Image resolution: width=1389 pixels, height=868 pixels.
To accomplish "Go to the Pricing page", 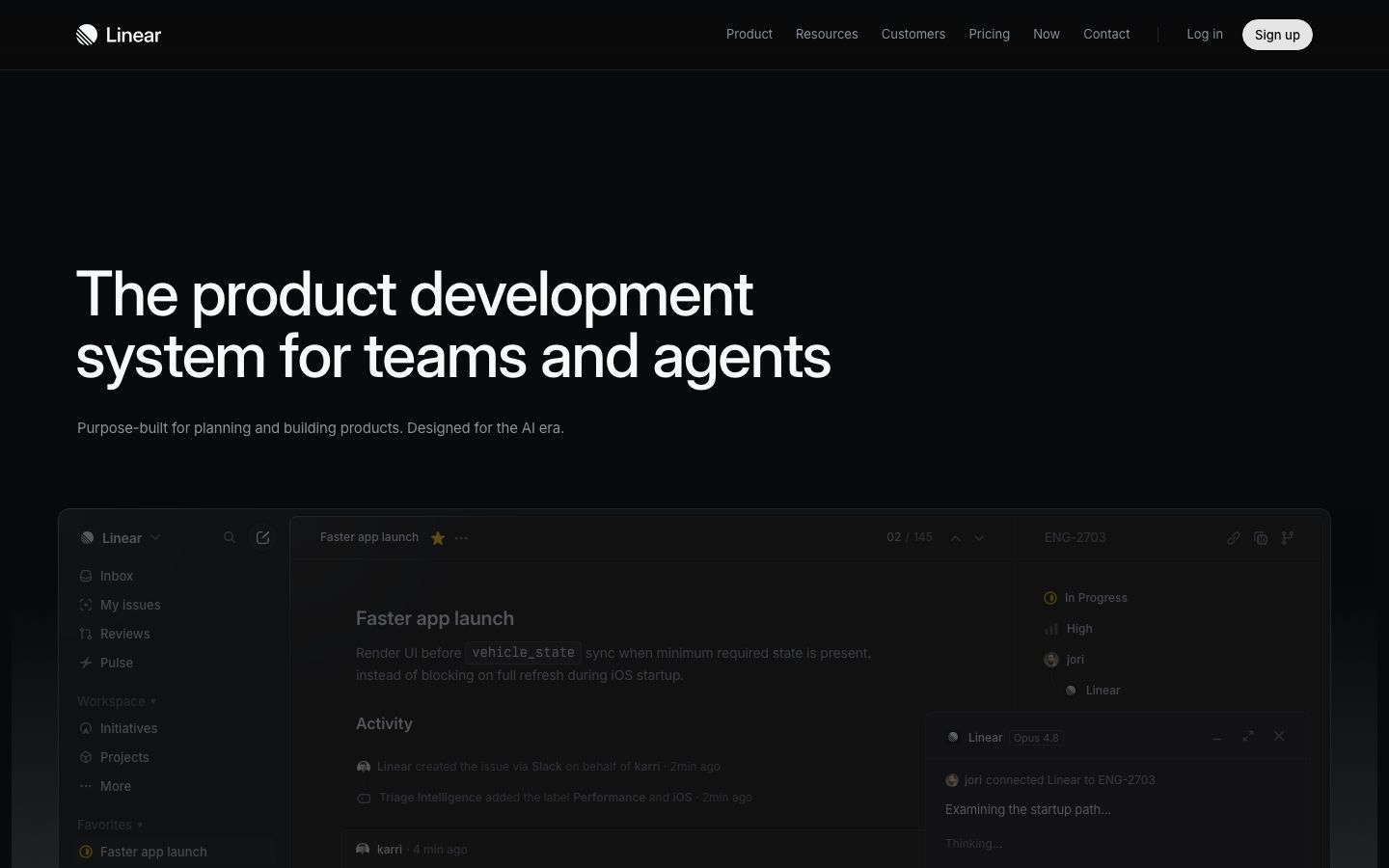I will click(989, 34).
